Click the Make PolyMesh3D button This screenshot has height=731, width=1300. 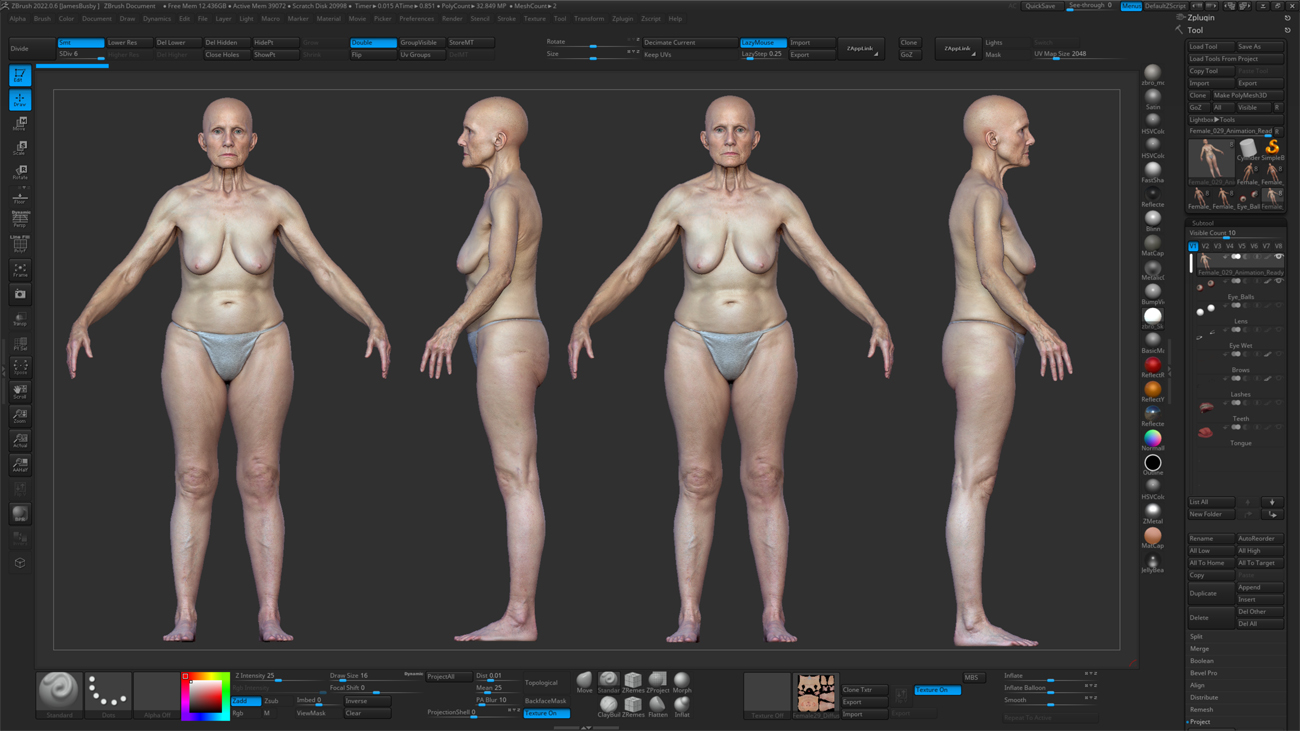(x=1248, y=95)
